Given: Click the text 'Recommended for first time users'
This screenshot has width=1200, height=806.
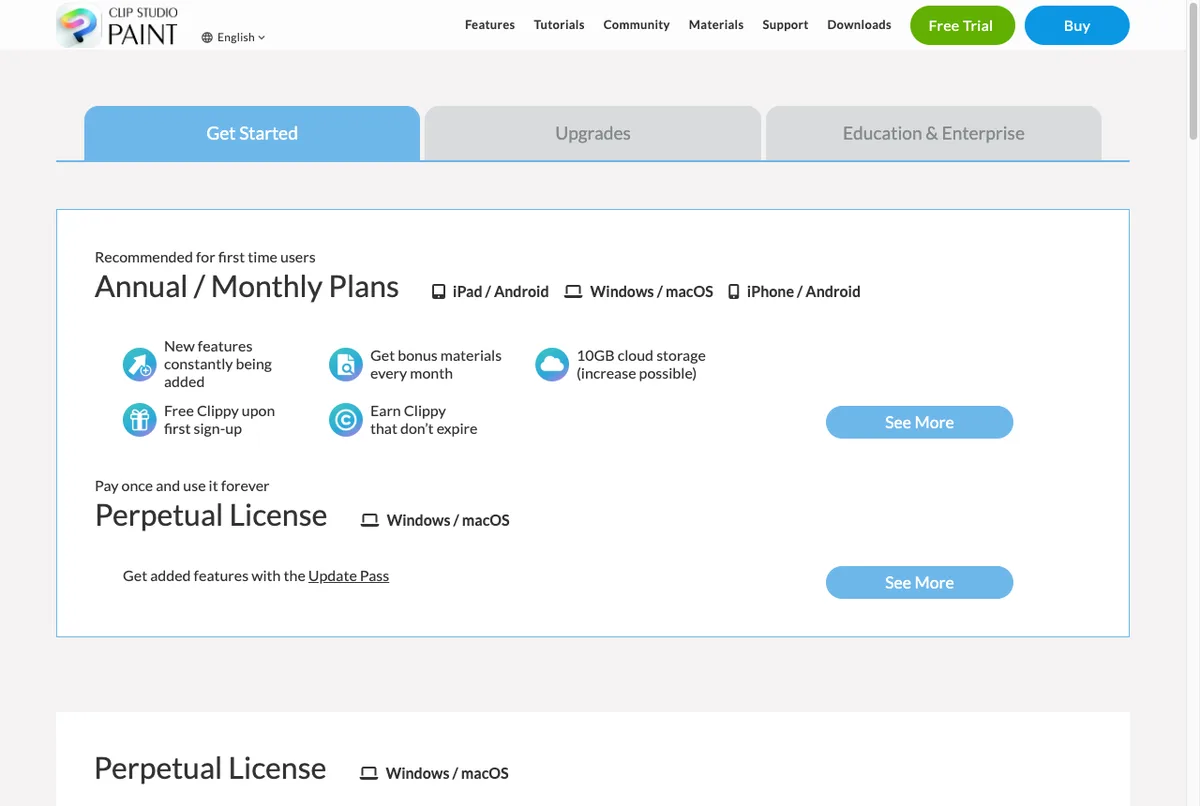Looking at the screenshot, I should coord(205,257).
